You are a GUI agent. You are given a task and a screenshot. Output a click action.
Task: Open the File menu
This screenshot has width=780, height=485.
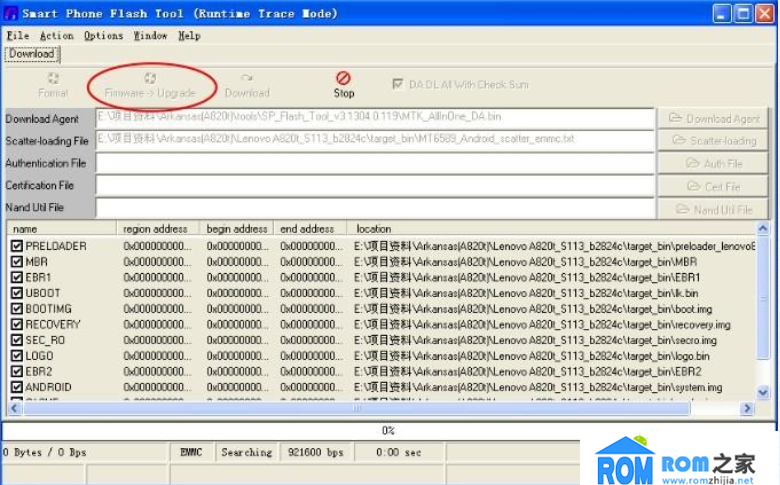click(x=17, y=35)
